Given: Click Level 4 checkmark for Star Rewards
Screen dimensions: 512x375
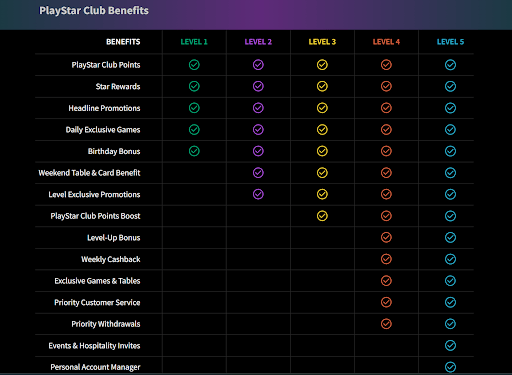Looking at the screenshot, I should pyautogui.click(x=386, y=86).
